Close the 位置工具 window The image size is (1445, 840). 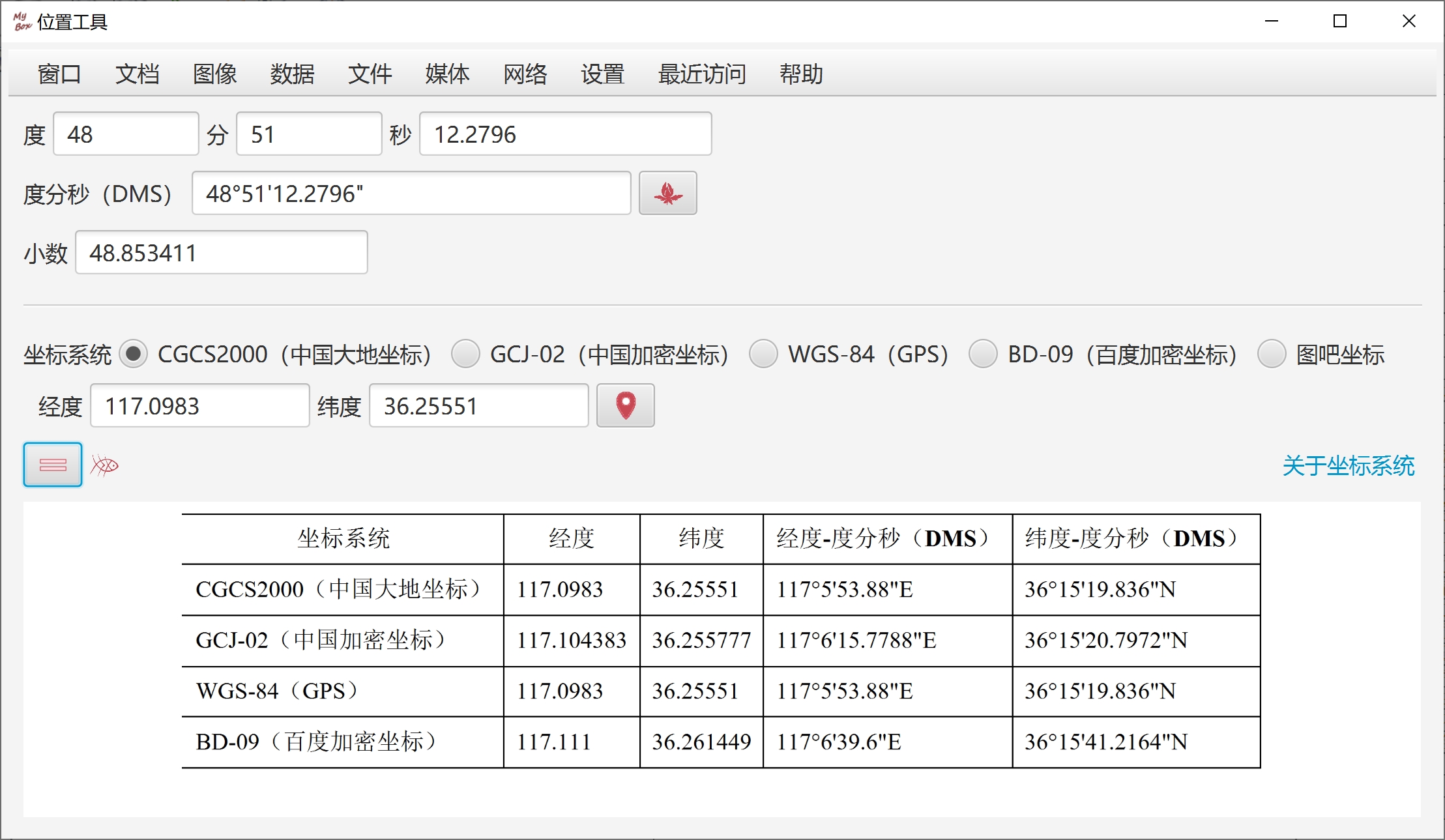1409,22
